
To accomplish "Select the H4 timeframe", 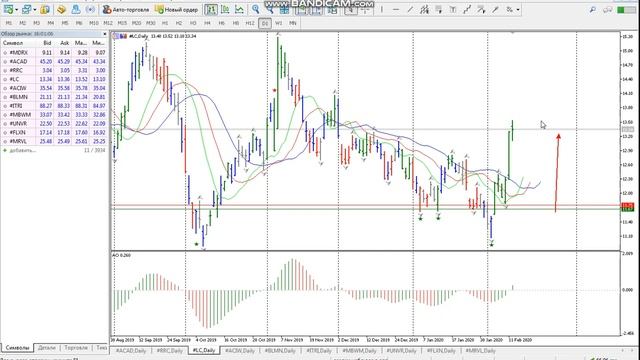I will (207, 23).
